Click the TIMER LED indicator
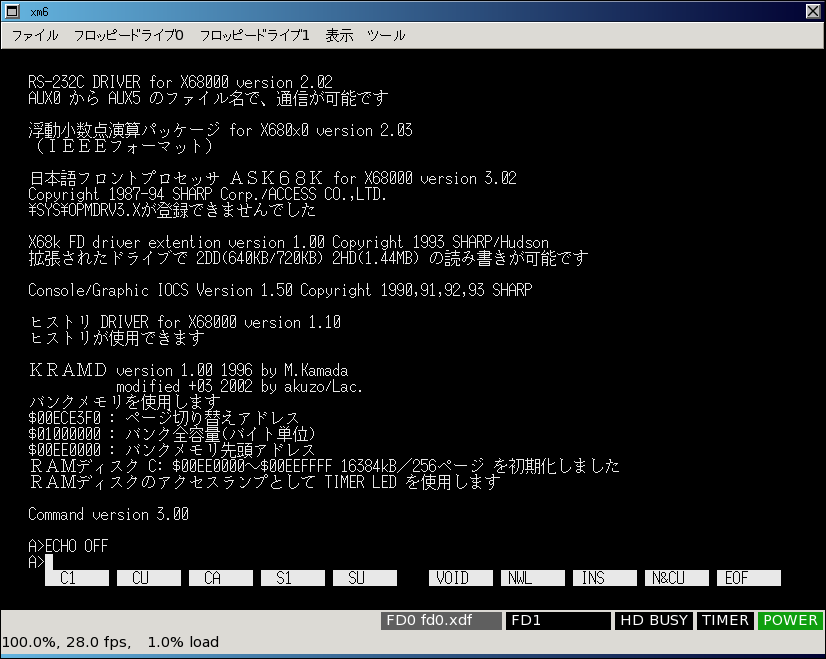The height and width of the screenshot is (659, 826). [725, 621]
